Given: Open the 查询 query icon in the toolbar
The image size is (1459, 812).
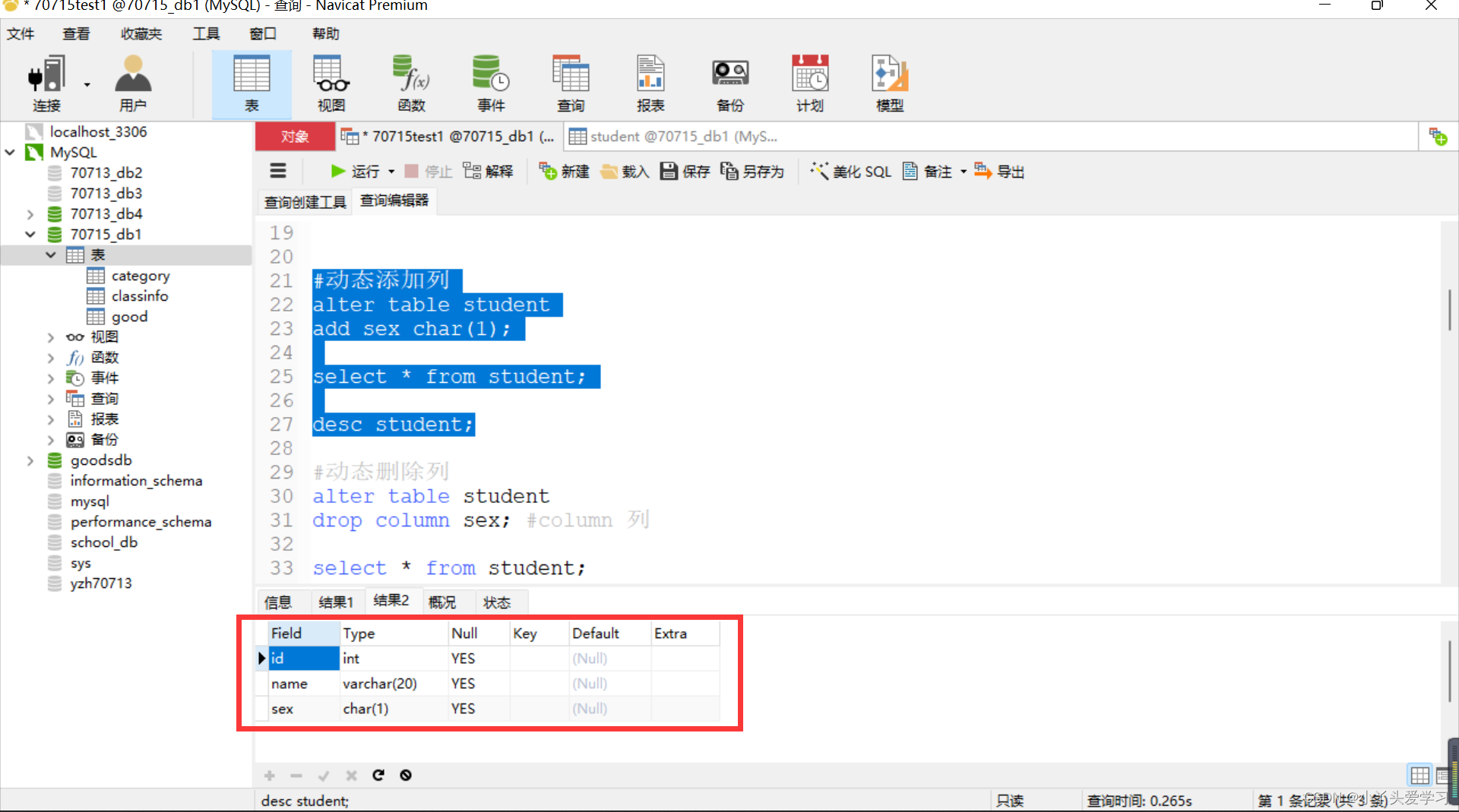Looking at the screenshot, I should (571, 84).
